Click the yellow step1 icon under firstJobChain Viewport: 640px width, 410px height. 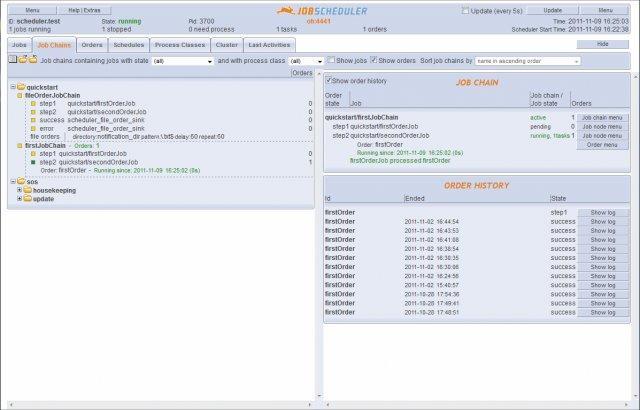click(x=33, y=154)
